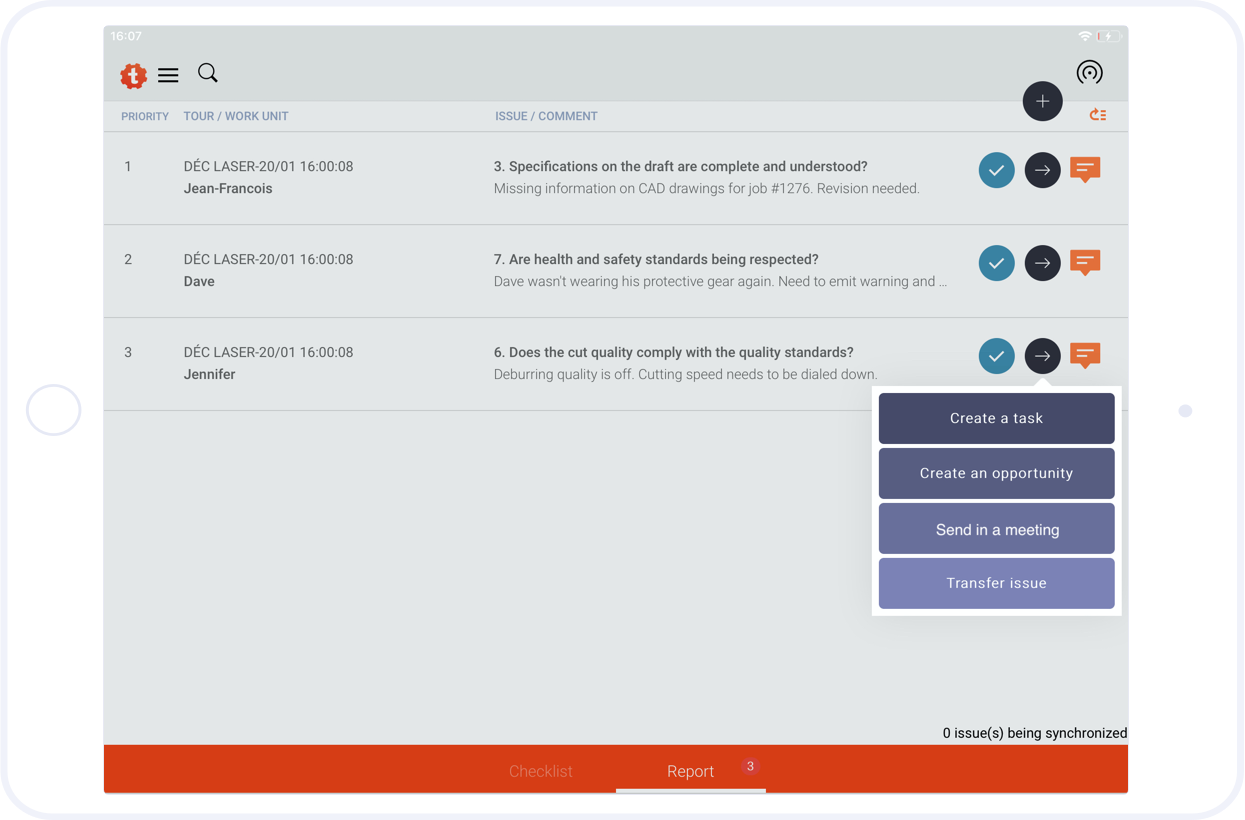1245x820 pixels.
Task: Select issue 'Specifications on the draft are complete'
Action: pyautogui.click(x=680, y=166)
